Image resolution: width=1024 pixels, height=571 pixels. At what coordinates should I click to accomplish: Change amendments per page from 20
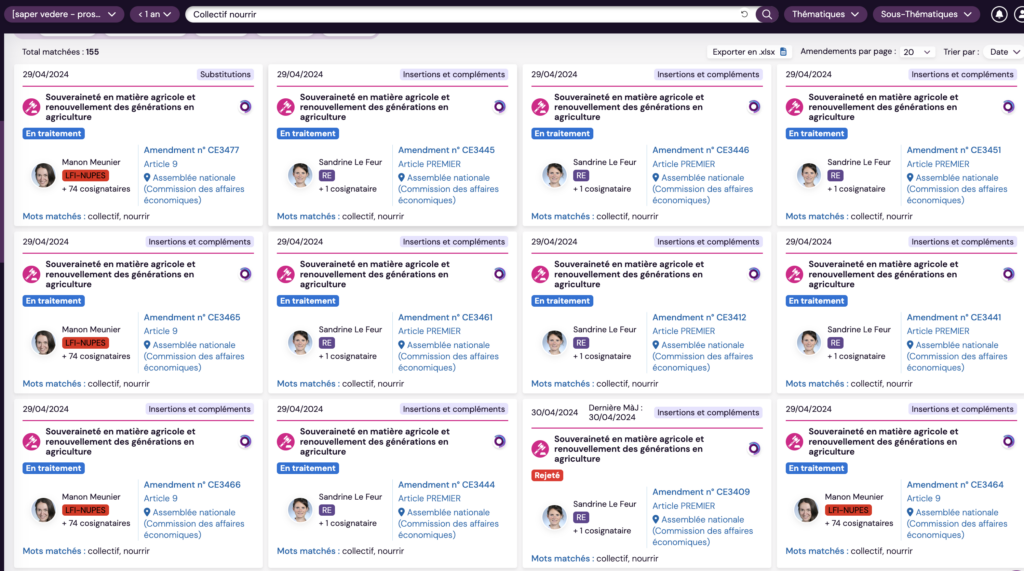[917, 52]
